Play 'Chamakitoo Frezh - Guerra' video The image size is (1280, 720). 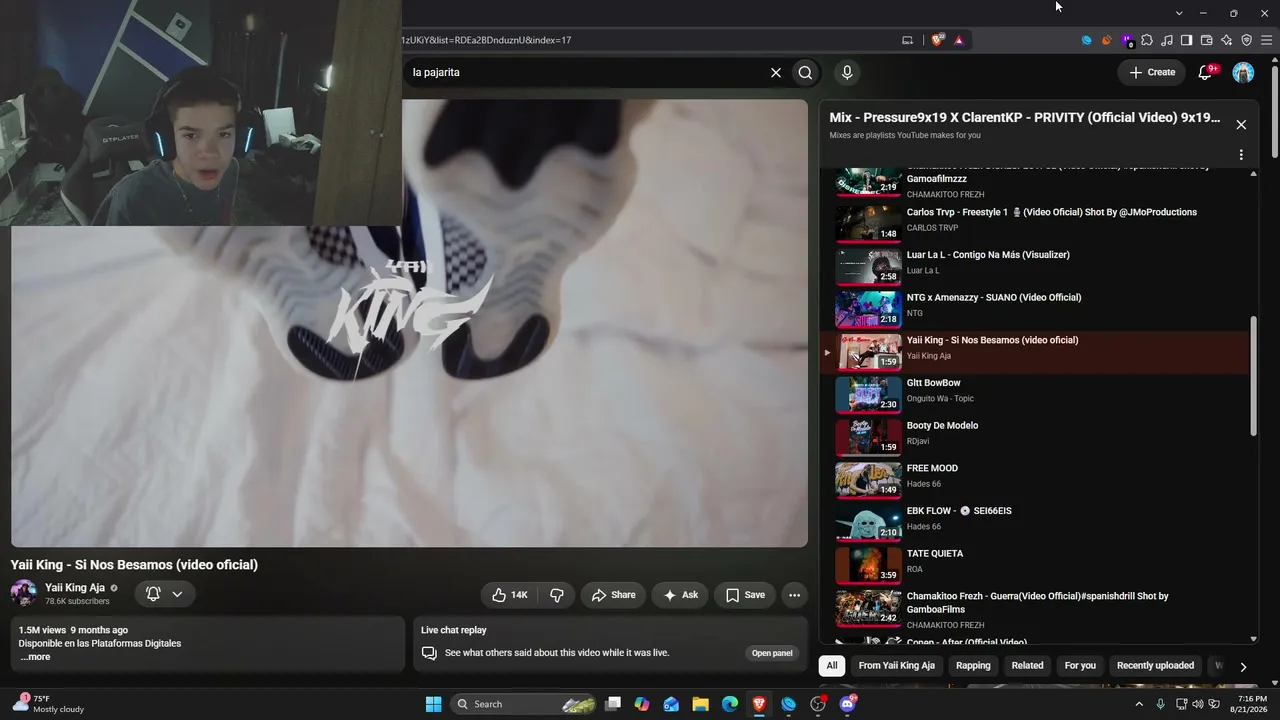click(x=1036, y=609)
